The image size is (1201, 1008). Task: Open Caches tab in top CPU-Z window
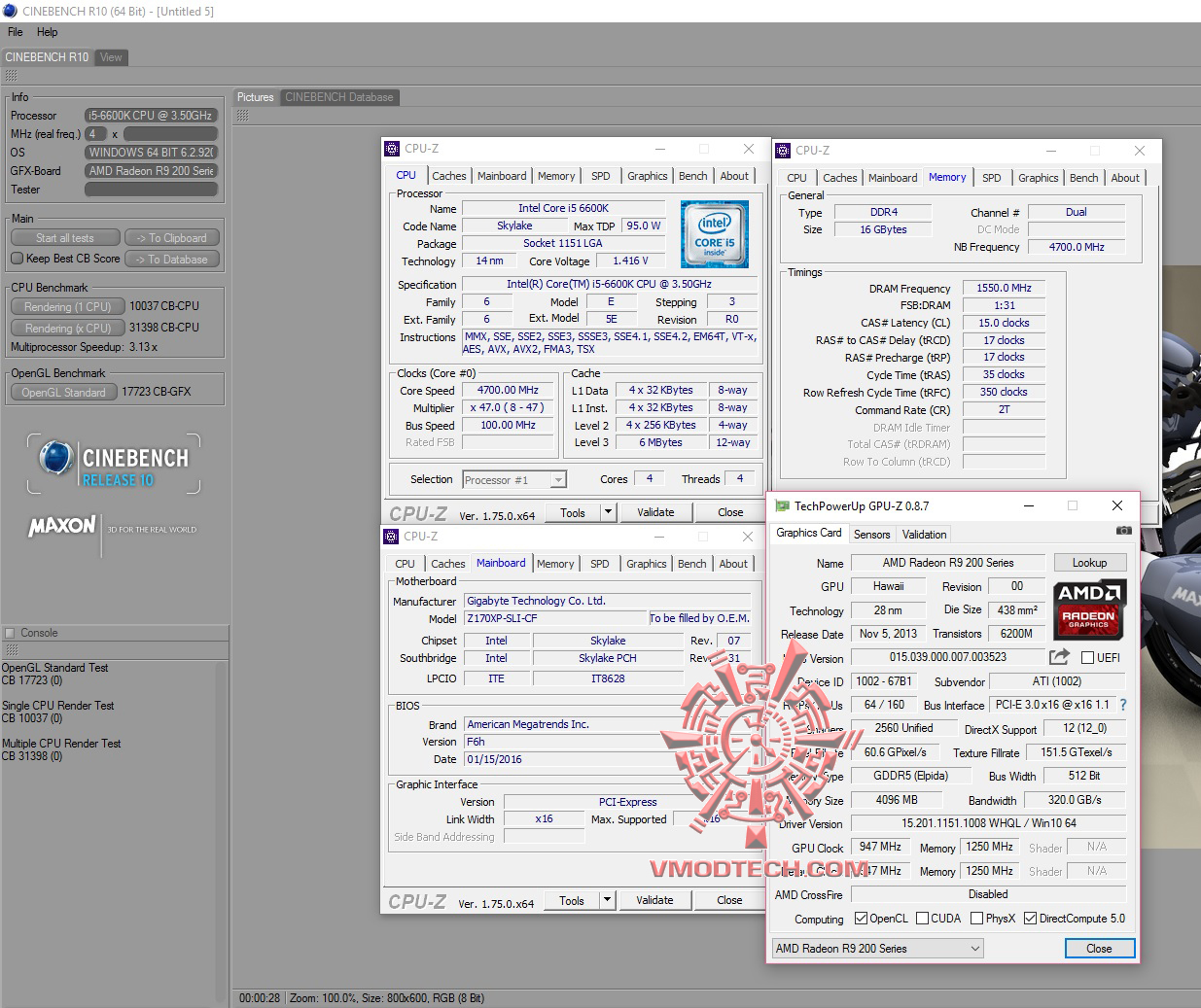pyautogui.click(x=449, y=176)
